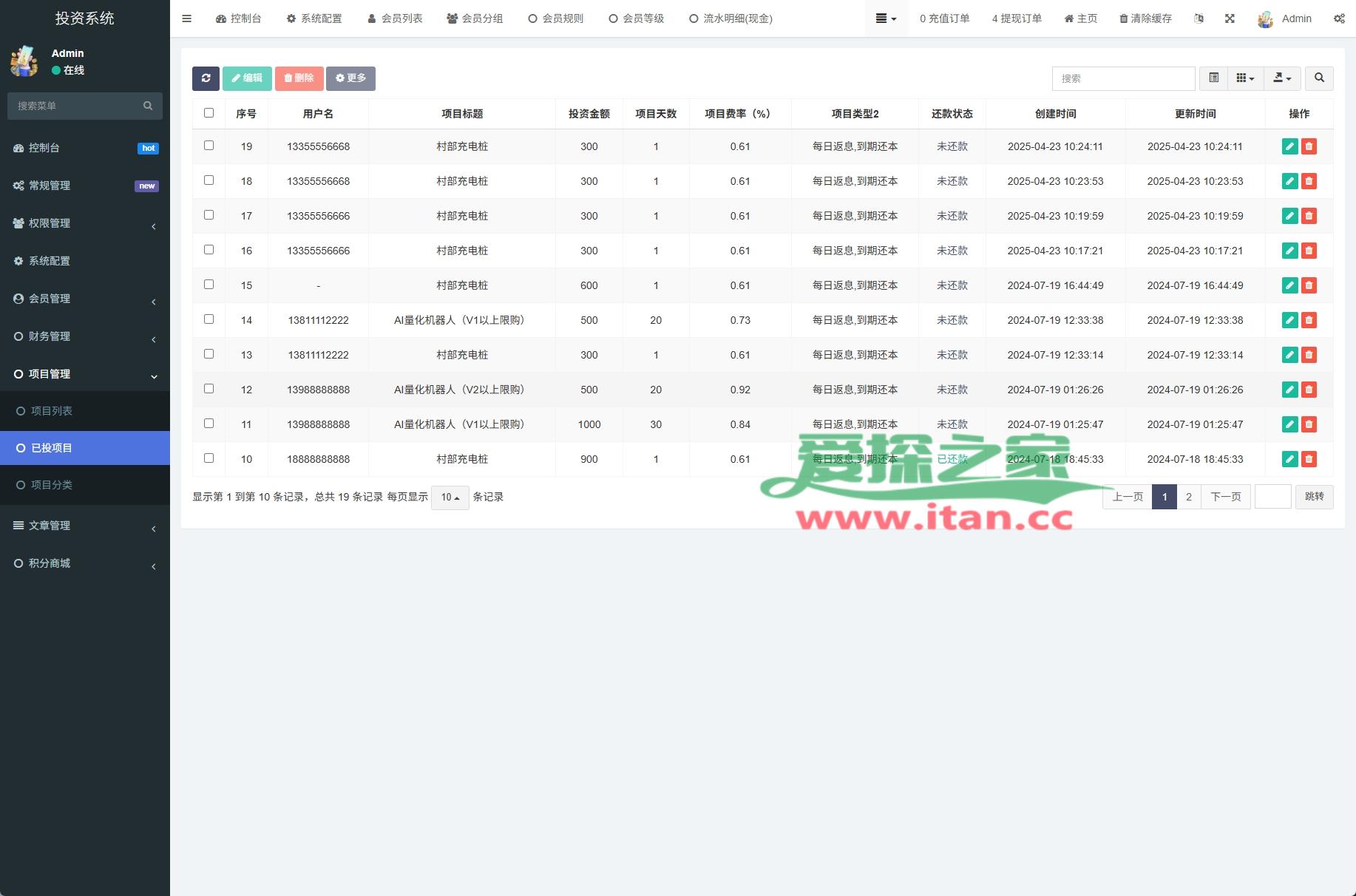Click the 清除缓存 link in top bar
Image resolution: width=1356 pixels, height=896 pixels.
(1145, 18)
